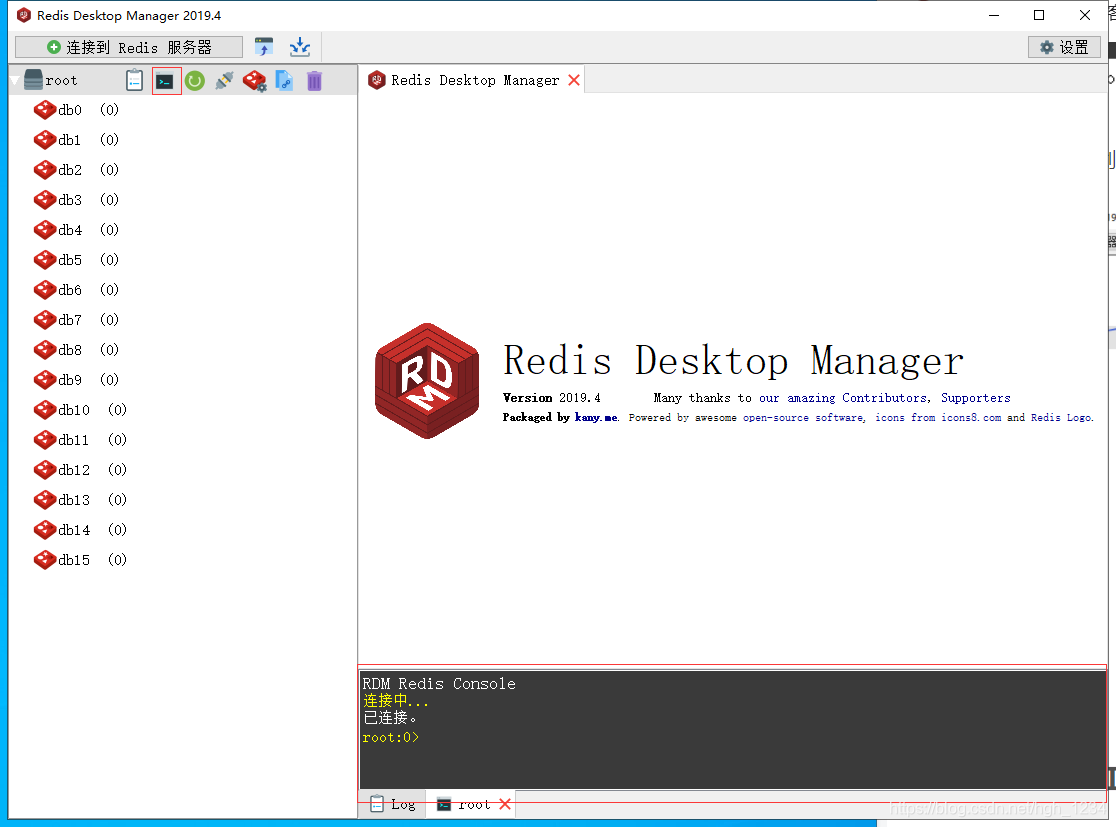Close the root console tab
The height and width of the screenshot is (827, 1116).
click(x=505, y=804)
